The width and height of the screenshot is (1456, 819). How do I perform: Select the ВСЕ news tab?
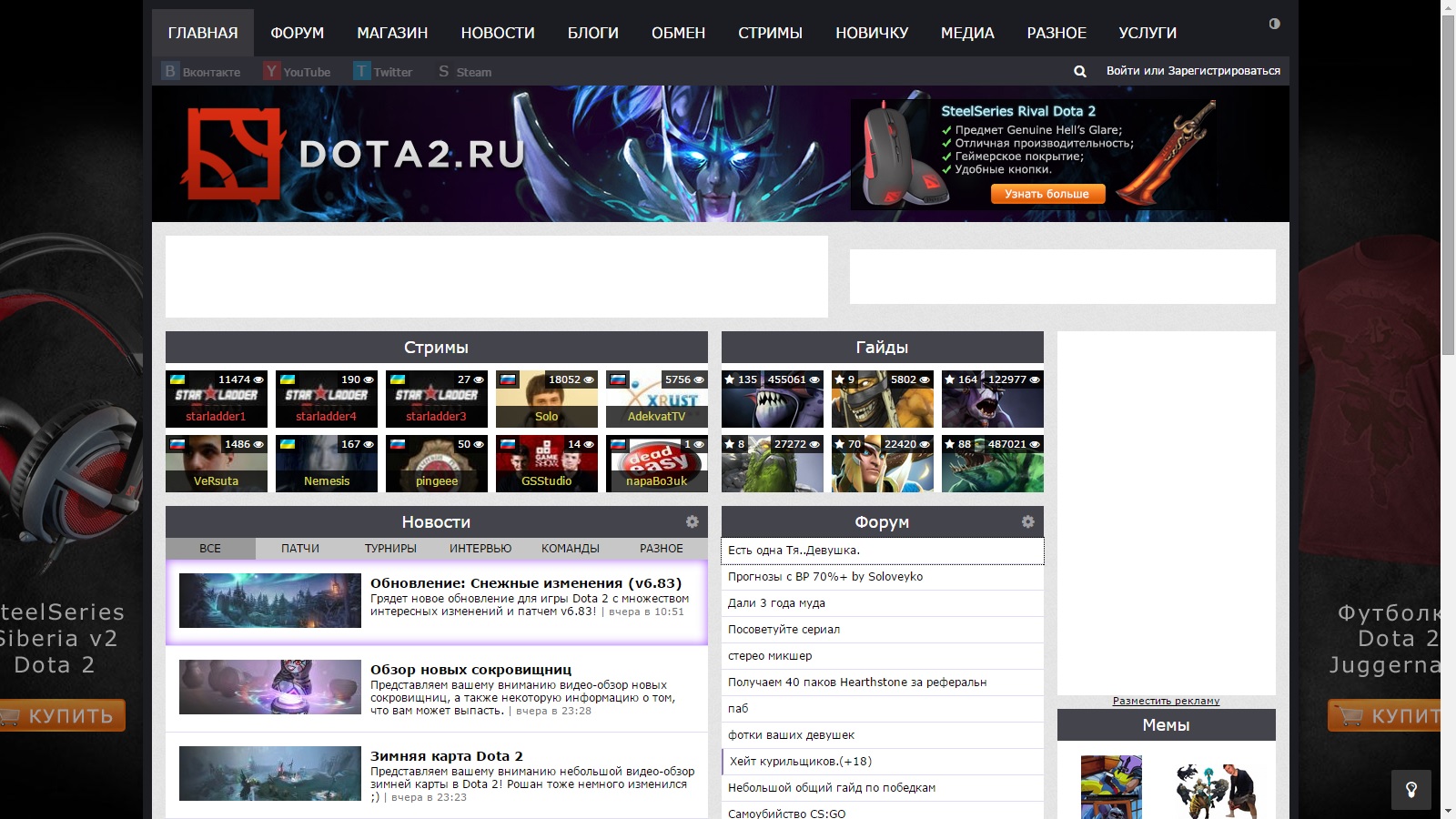(x=210, y=549)
